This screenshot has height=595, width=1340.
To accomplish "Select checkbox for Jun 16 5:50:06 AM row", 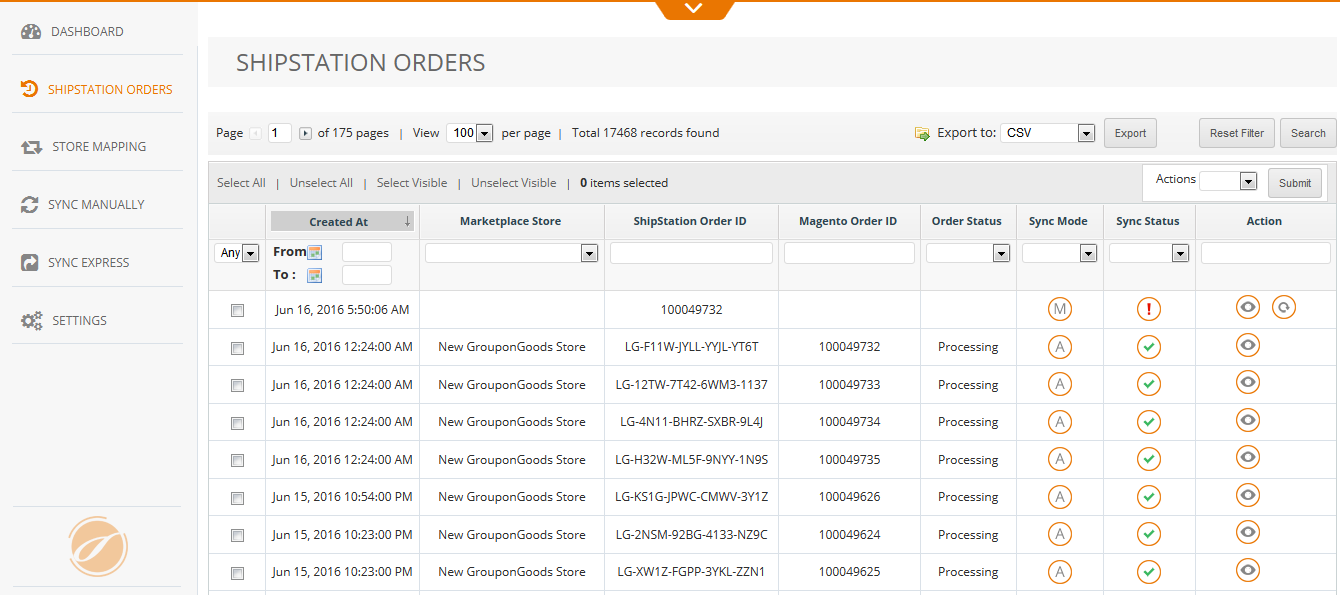I will [237, 311].
